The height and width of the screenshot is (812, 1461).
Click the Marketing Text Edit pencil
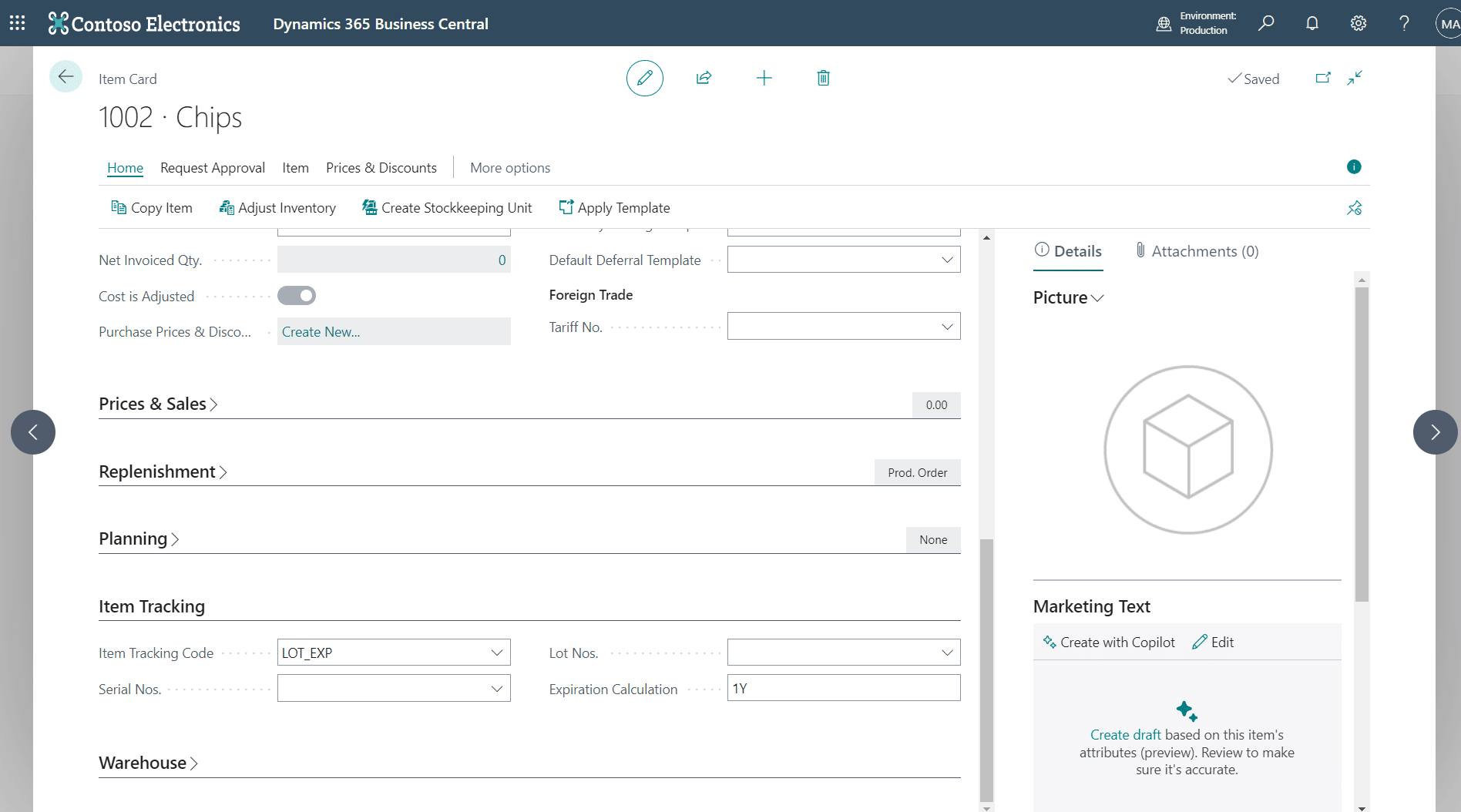[1213, 643]
